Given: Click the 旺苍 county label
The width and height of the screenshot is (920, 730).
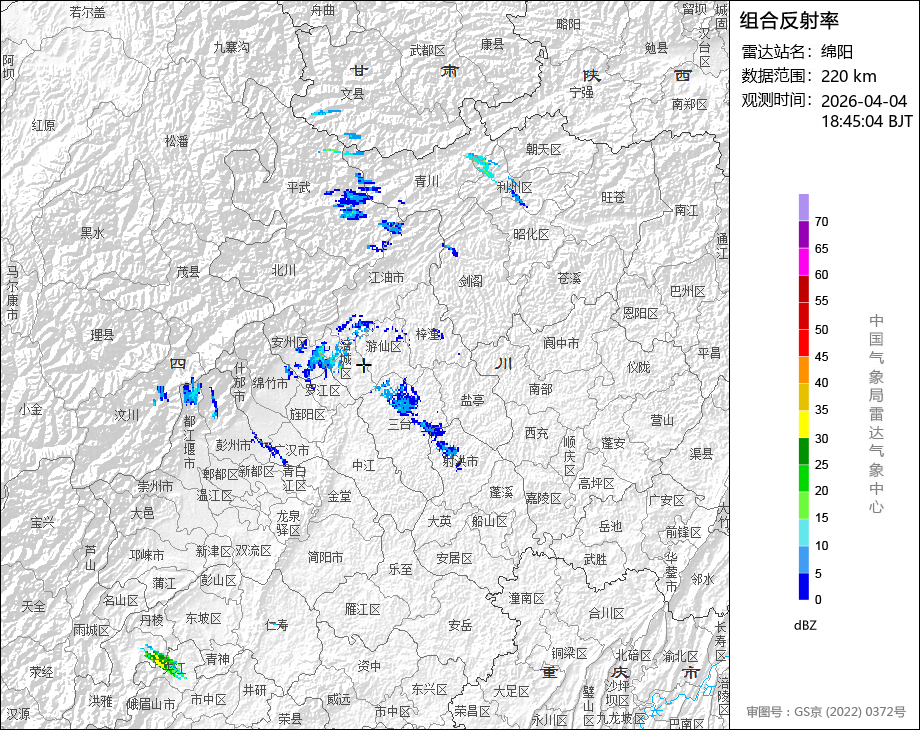Looking at the screenshot, I should tap(613, 197).
